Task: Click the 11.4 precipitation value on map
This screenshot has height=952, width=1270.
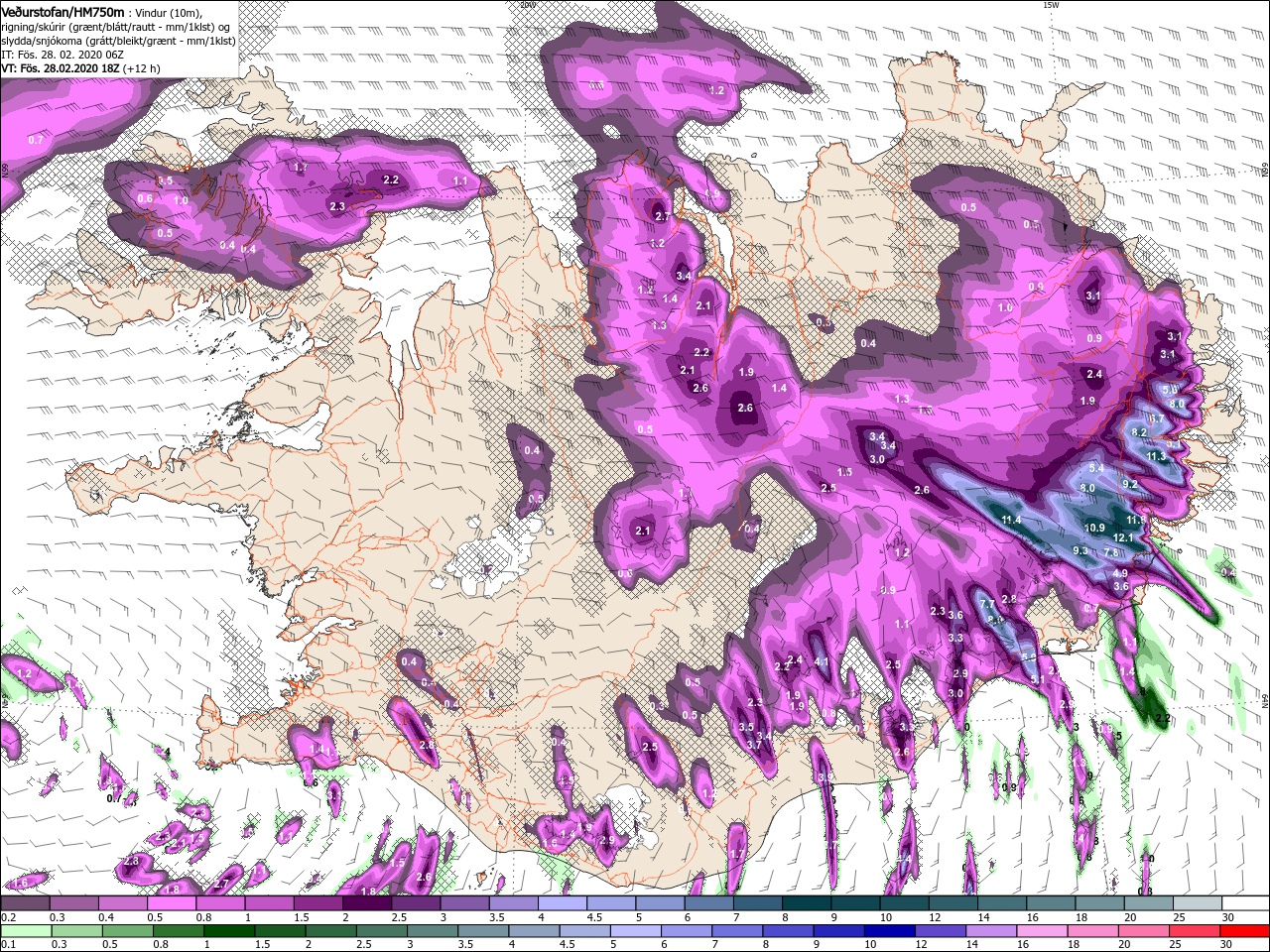Action: 1011,520
